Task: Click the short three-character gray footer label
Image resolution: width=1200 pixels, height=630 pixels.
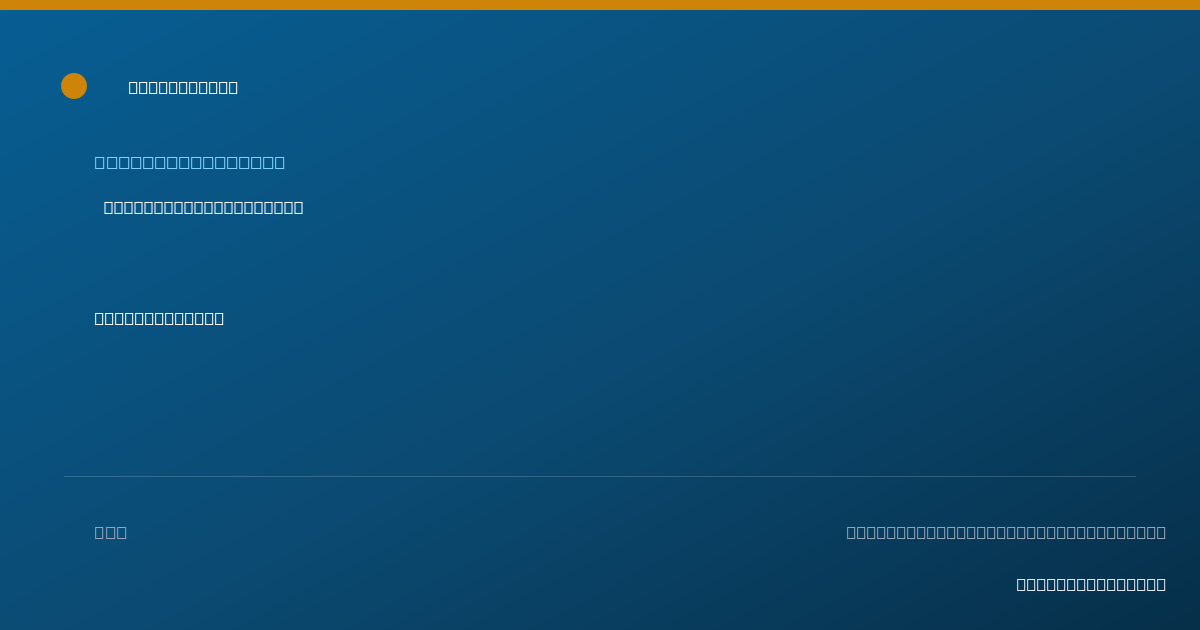Action: coord(111,532)
